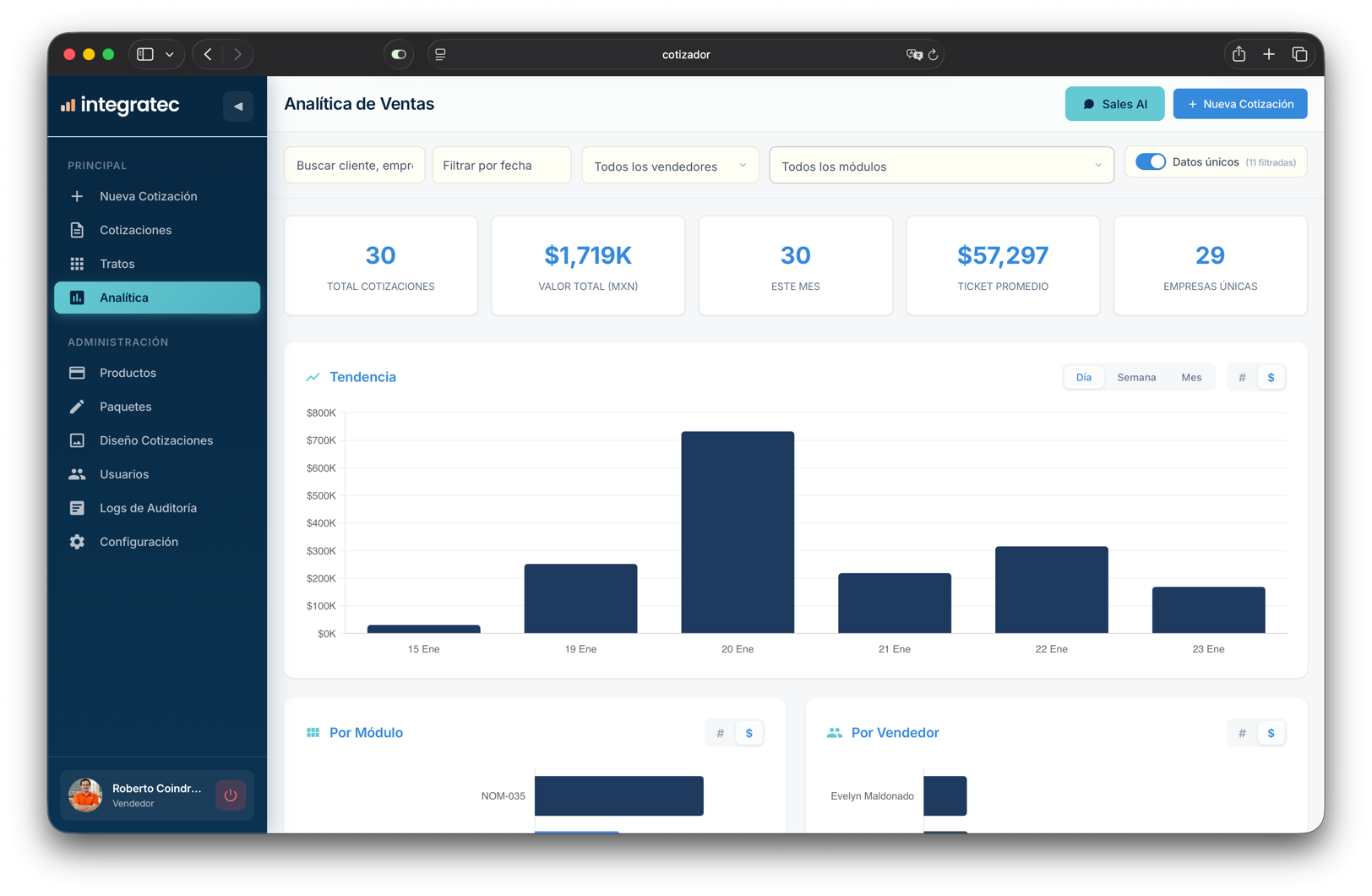Switch Tendencia chart to count (#) mode

1242,378
